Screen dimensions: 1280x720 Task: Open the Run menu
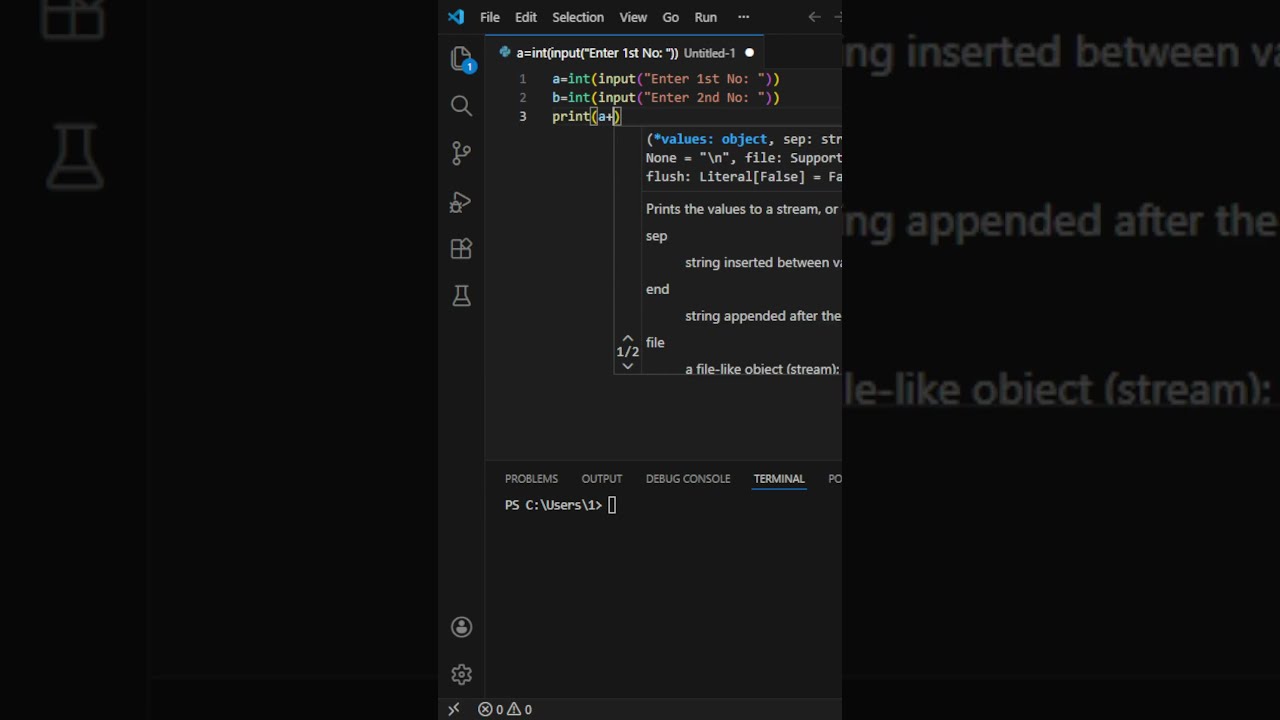point(706,17)
